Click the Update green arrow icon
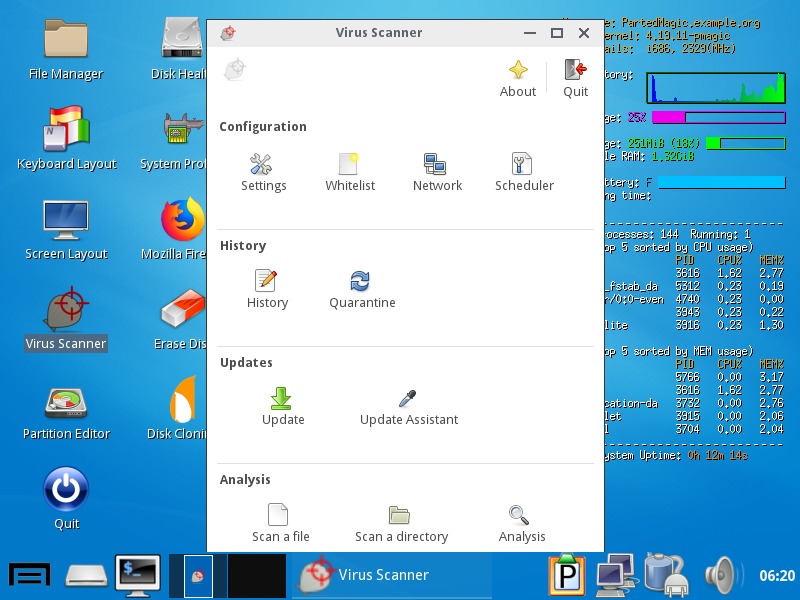The height and width of the screenshot is (600, 800). [x=282, y=400]
